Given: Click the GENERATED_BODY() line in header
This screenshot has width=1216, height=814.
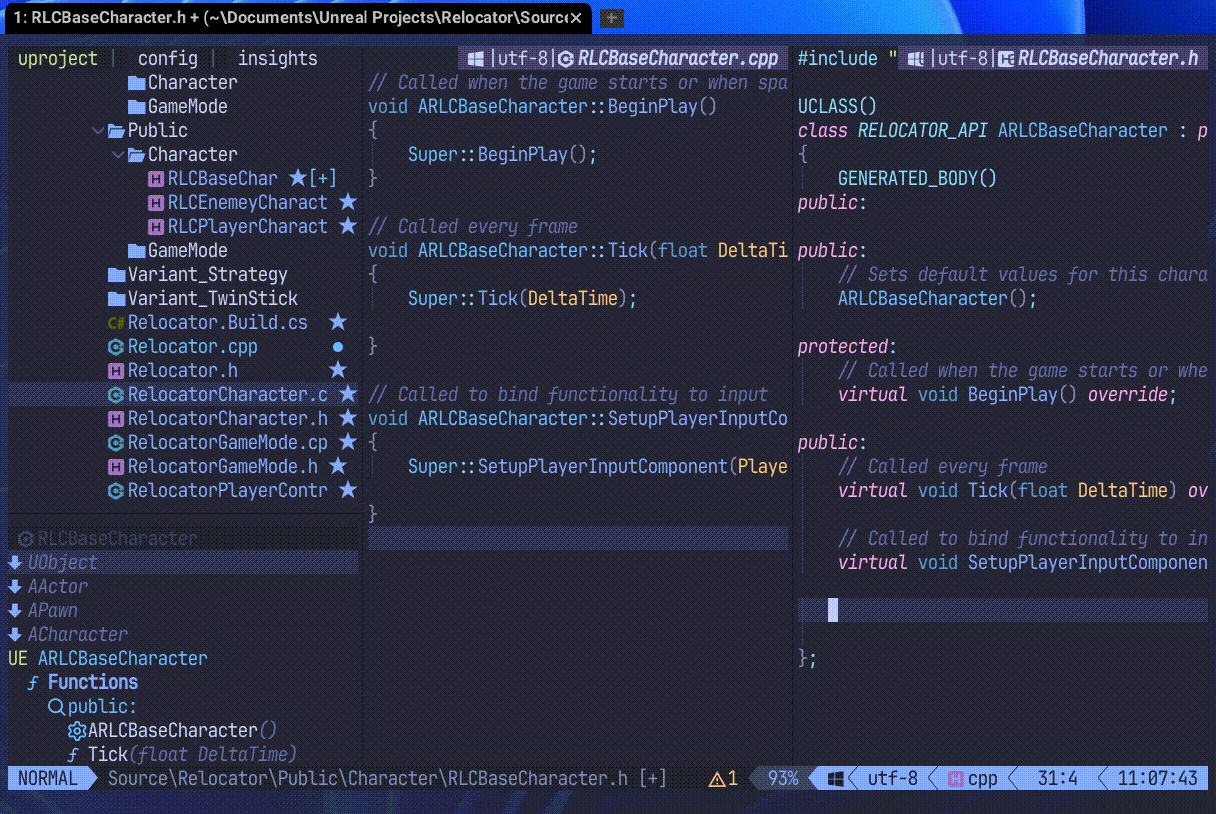Looking at the screenshot, I should 917,178.
